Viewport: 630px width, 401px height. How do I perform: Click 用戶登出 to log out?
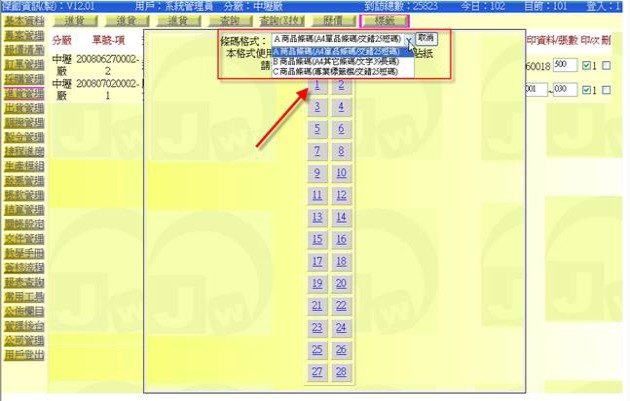click(x=23, y=354)
